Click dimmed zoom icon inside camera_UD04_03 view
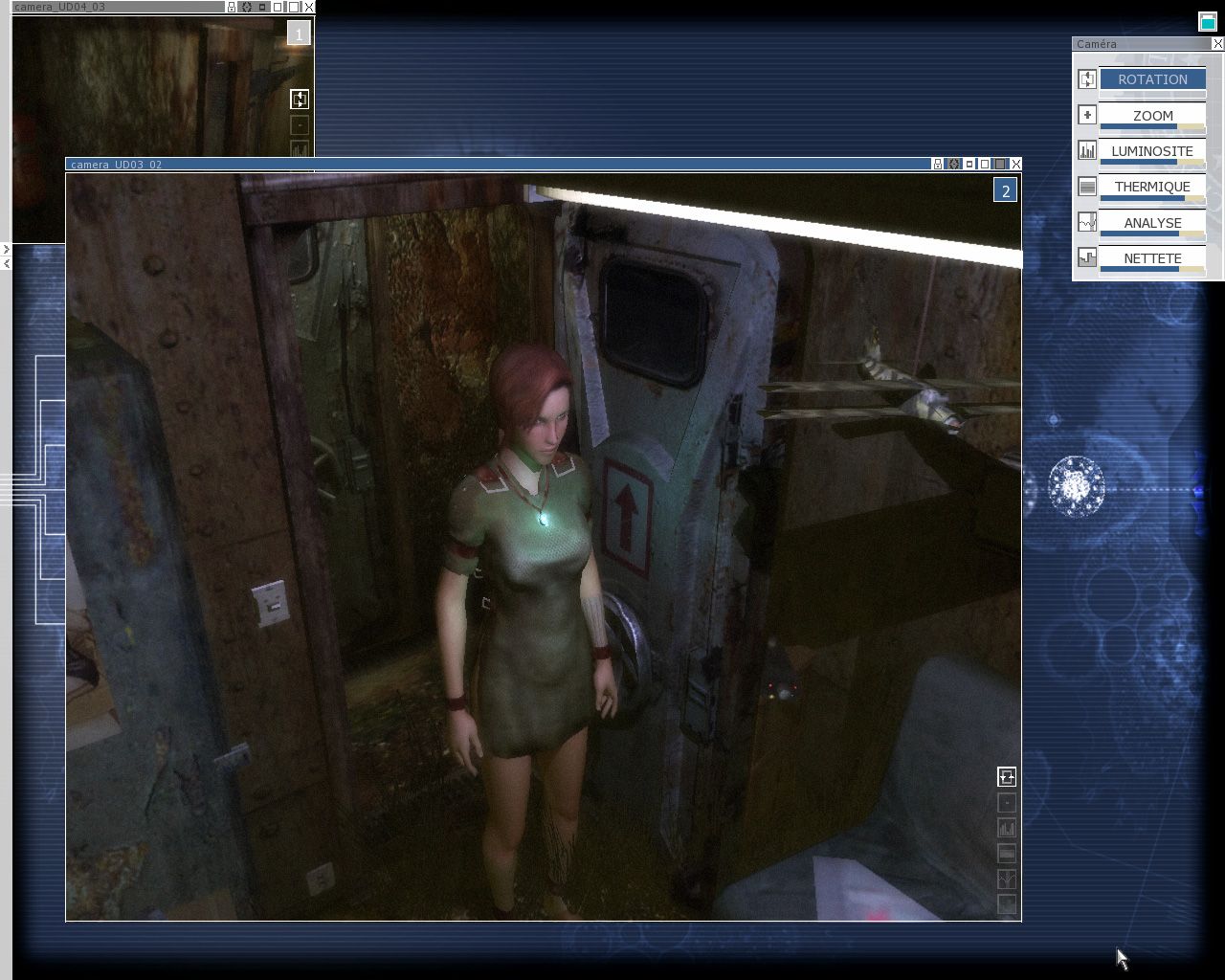1225x980 pixels. tap(300, 124)
